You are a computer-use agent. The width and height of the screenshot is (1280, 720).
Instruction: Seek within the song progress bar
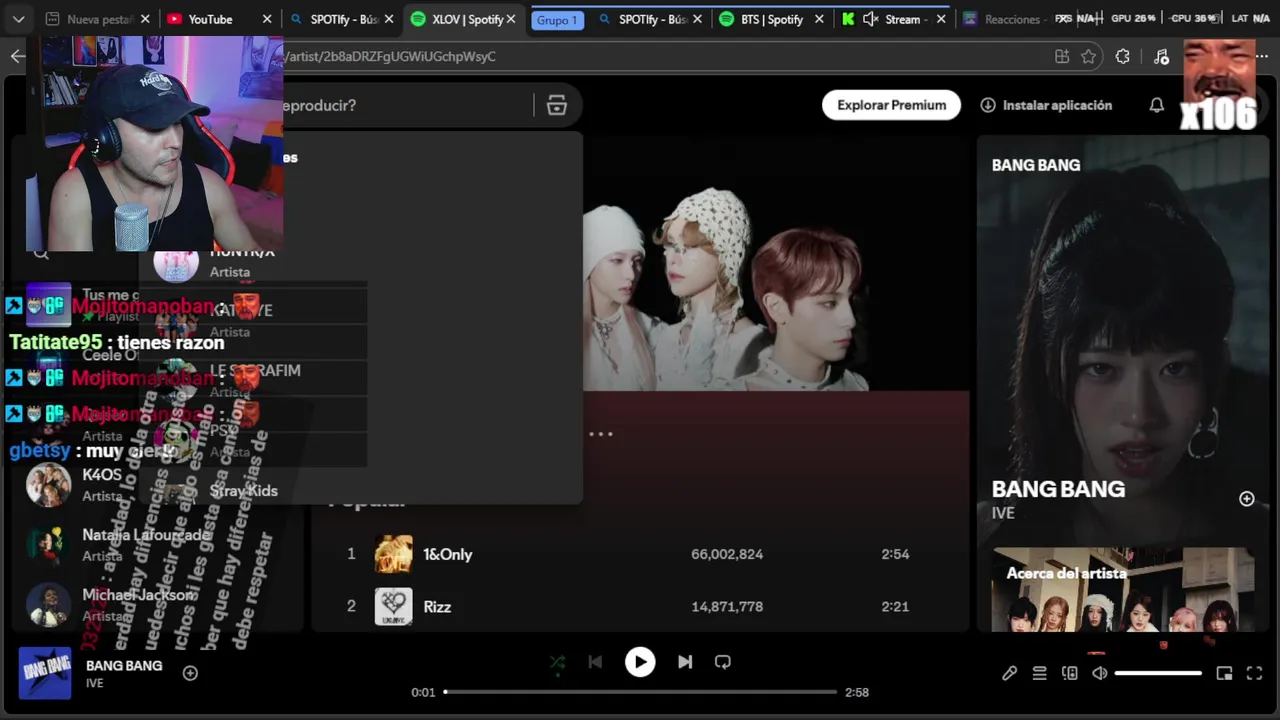tap(640, 692)
